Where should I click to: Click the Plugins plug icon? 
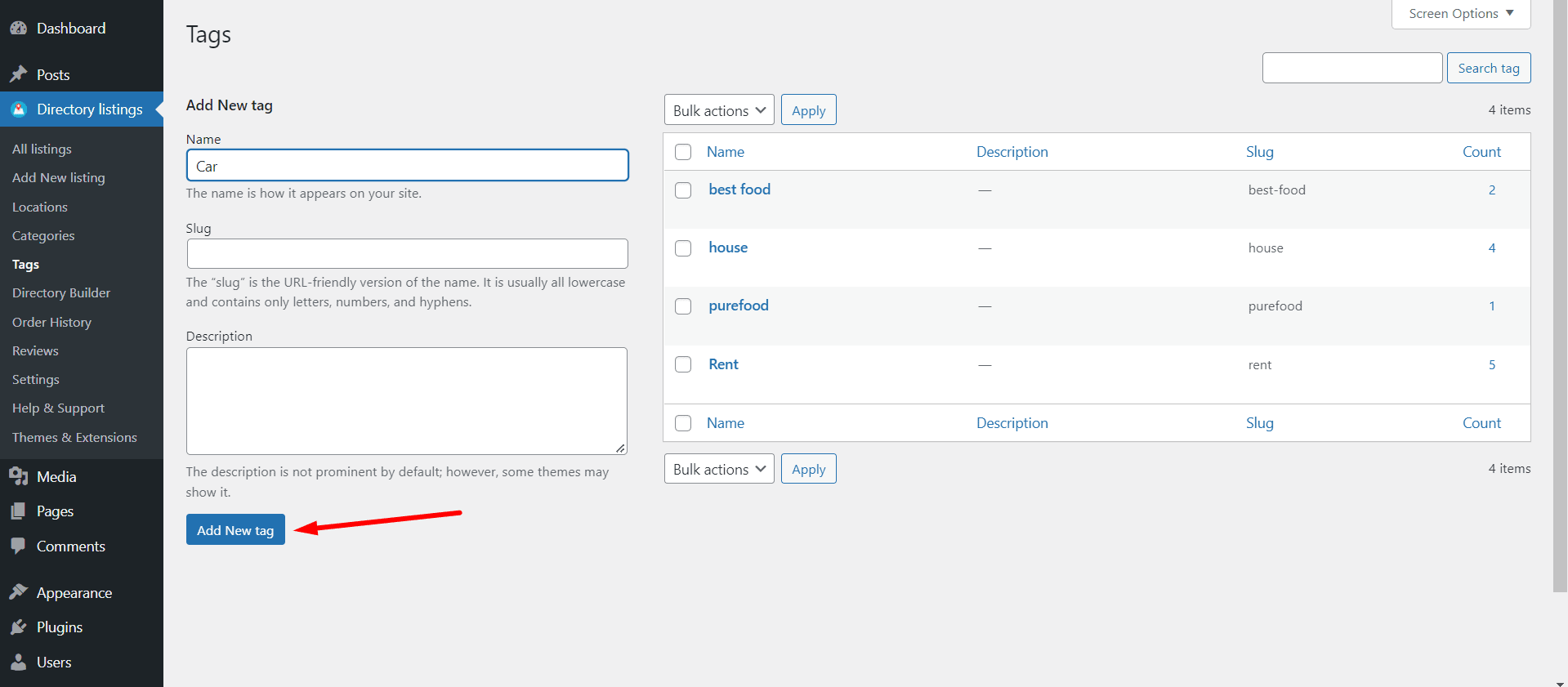coord(19,627)
